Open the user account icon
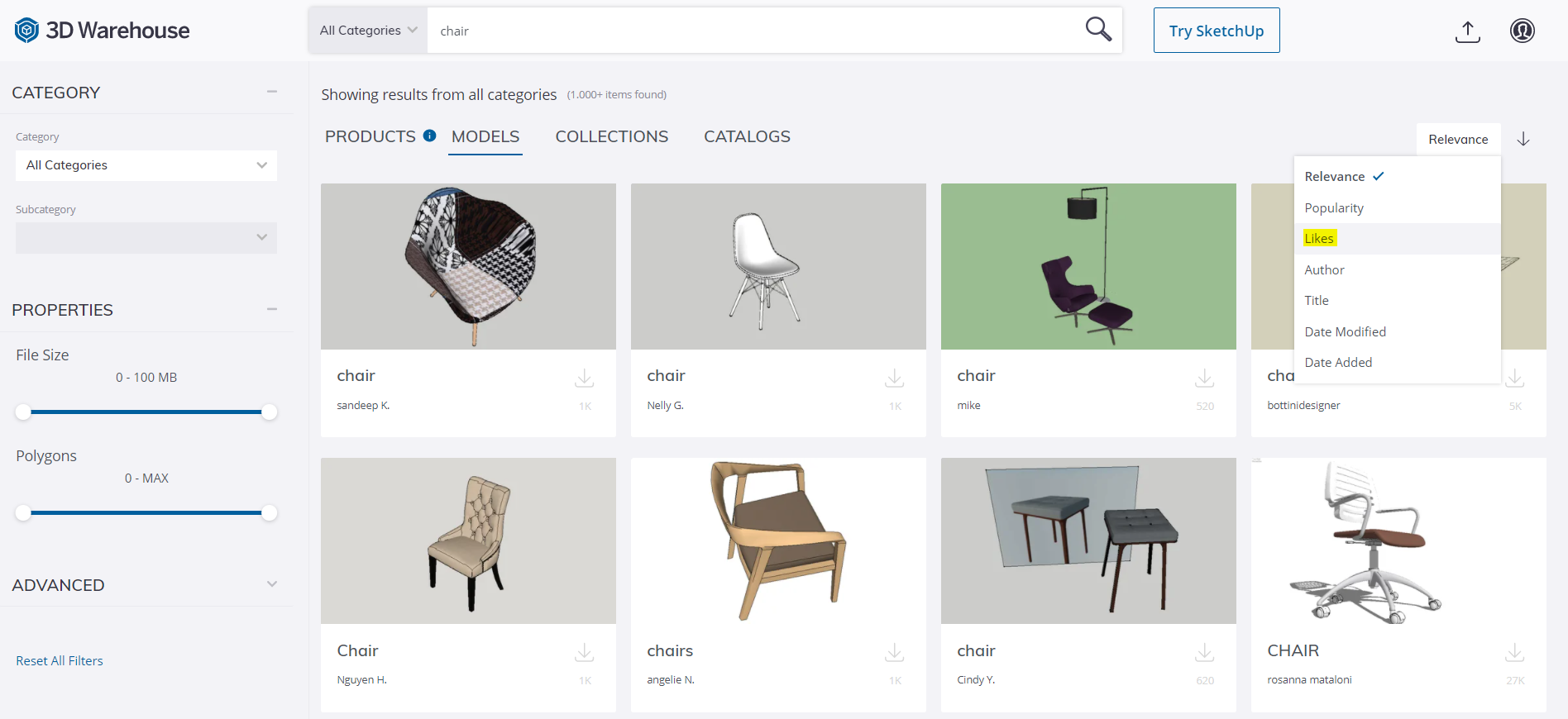Image resolution: width=1568 pixels, height=719 pixels. (1522, 31)
